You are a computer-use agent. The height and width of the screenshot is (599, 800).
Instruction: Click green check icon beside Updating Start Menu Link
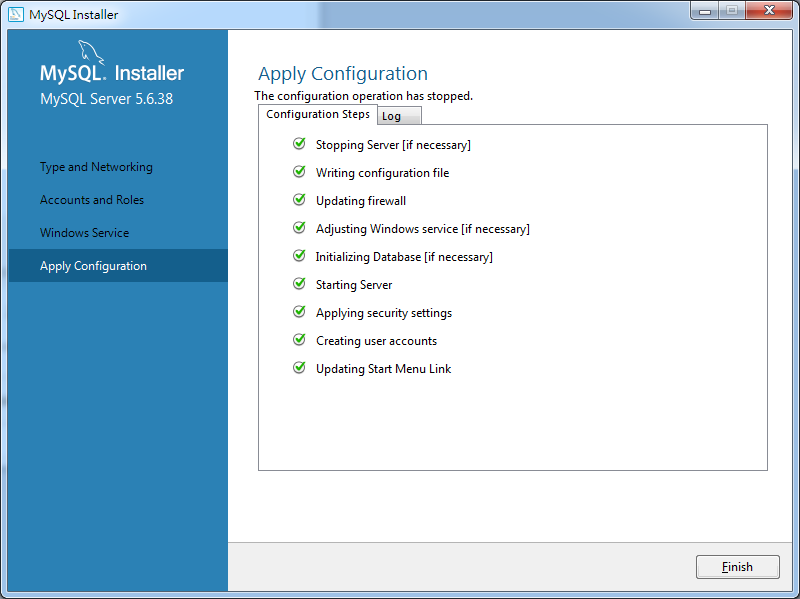299,368
